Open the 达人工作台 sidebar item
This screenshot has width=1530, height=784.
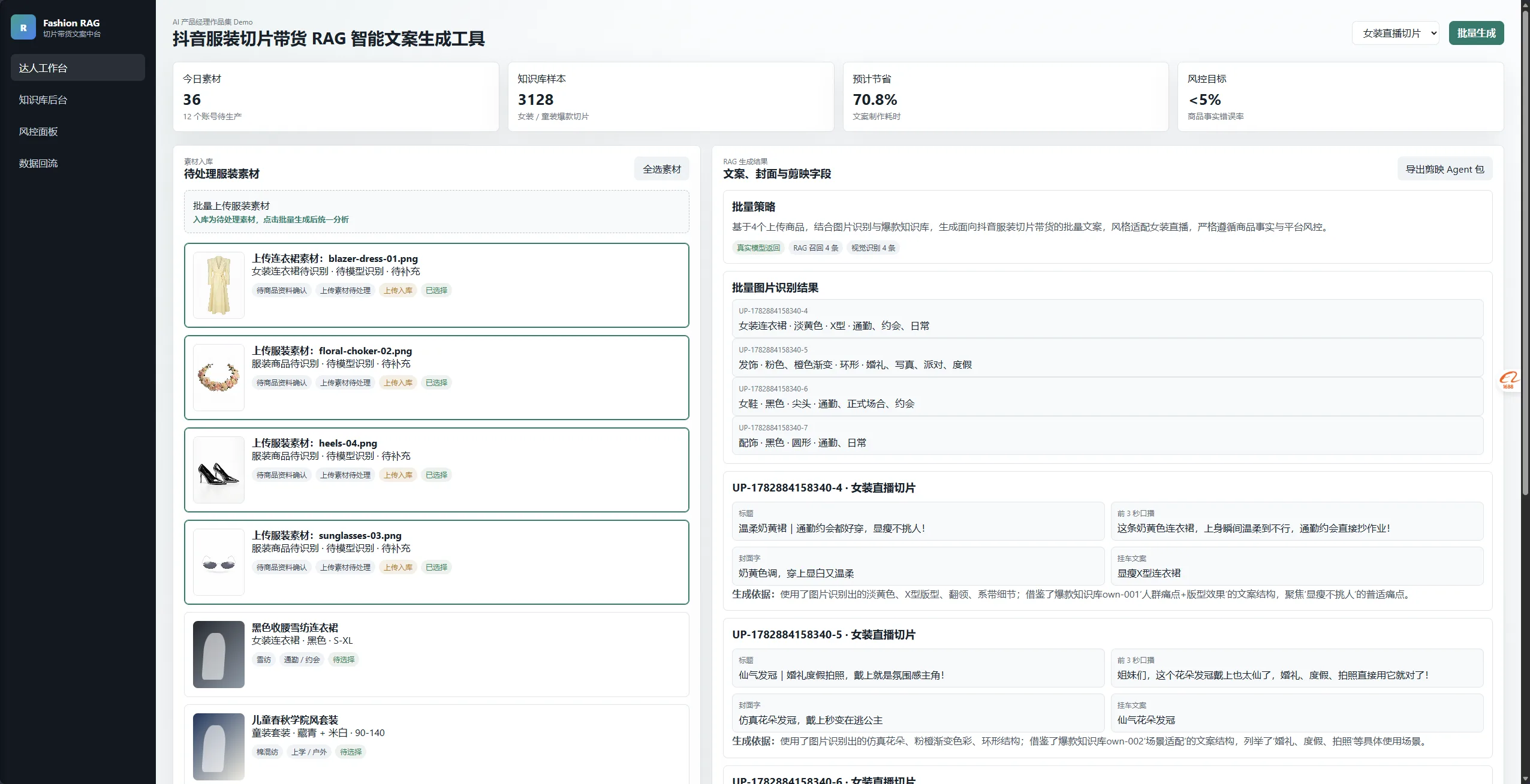click(78, 68)
